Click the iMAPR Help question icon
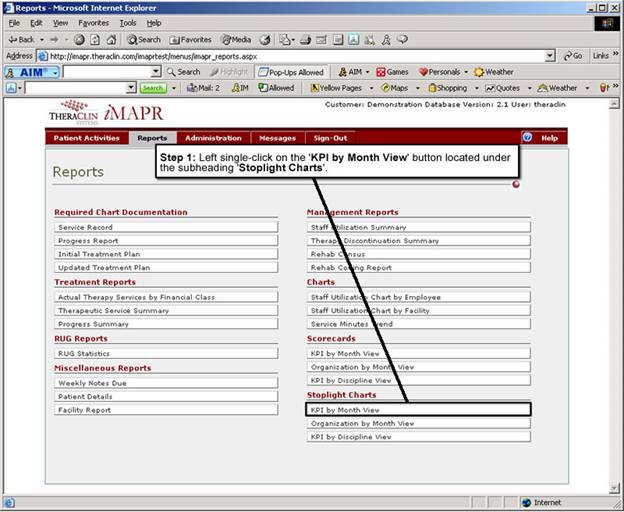 click(527, 137)
